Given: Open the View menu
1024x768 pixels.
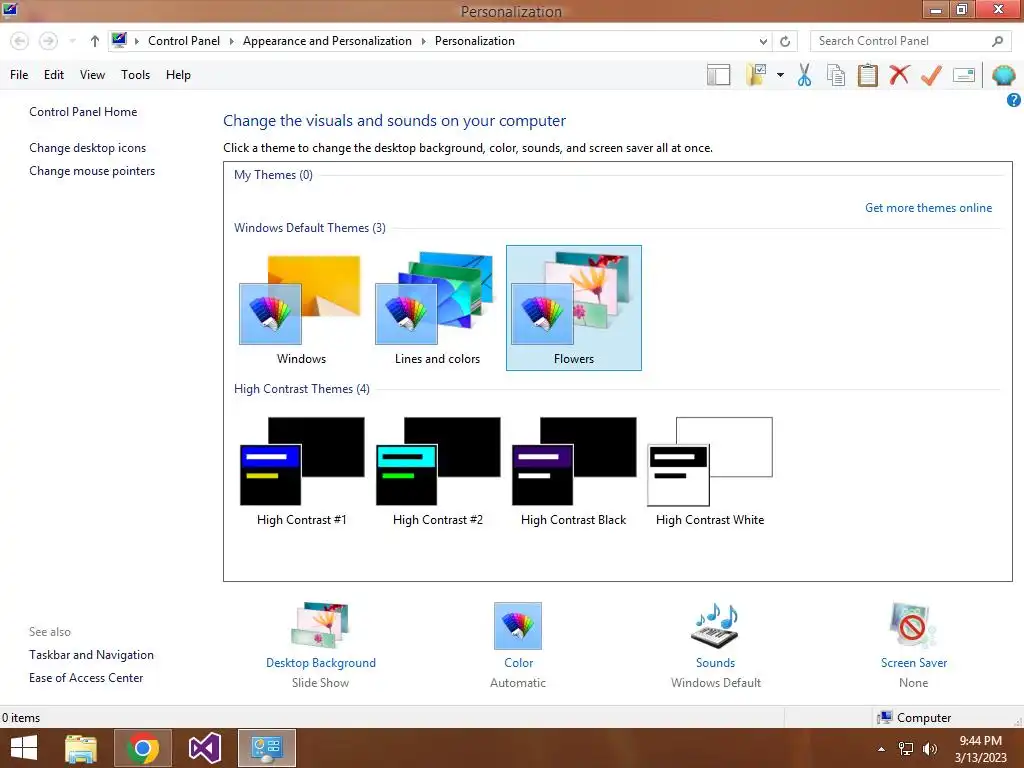Looking at the screenshot, I should pyautogui.click(x=92, y=75).
